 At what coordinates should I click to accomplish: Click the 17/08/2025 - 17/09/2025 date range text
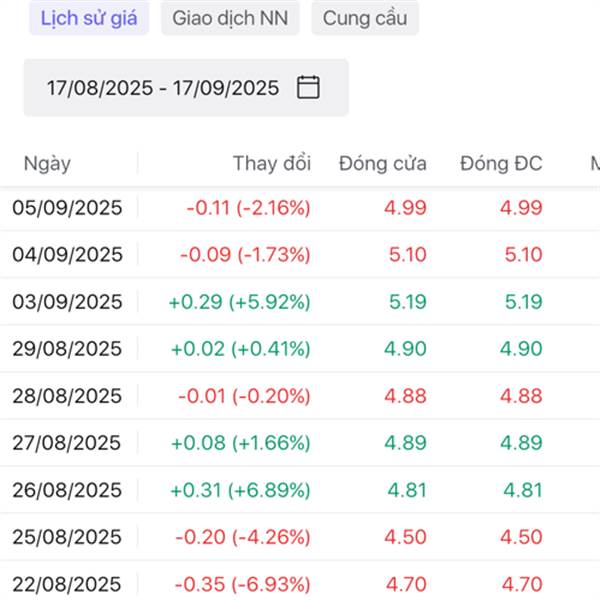tap(163, 88)
